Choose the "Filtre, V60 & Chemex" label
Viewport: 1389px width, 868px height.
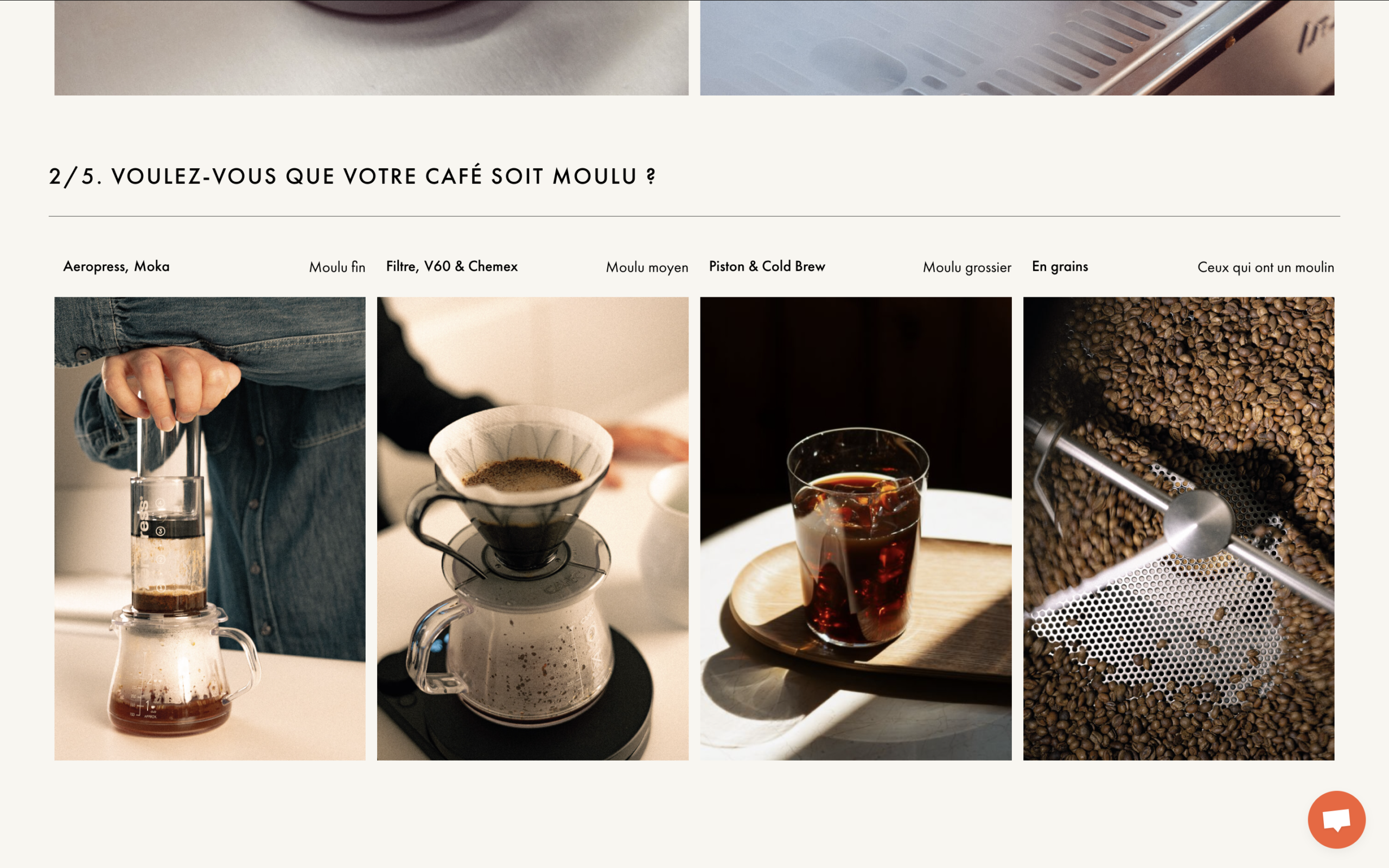click(x=452, y=266)
